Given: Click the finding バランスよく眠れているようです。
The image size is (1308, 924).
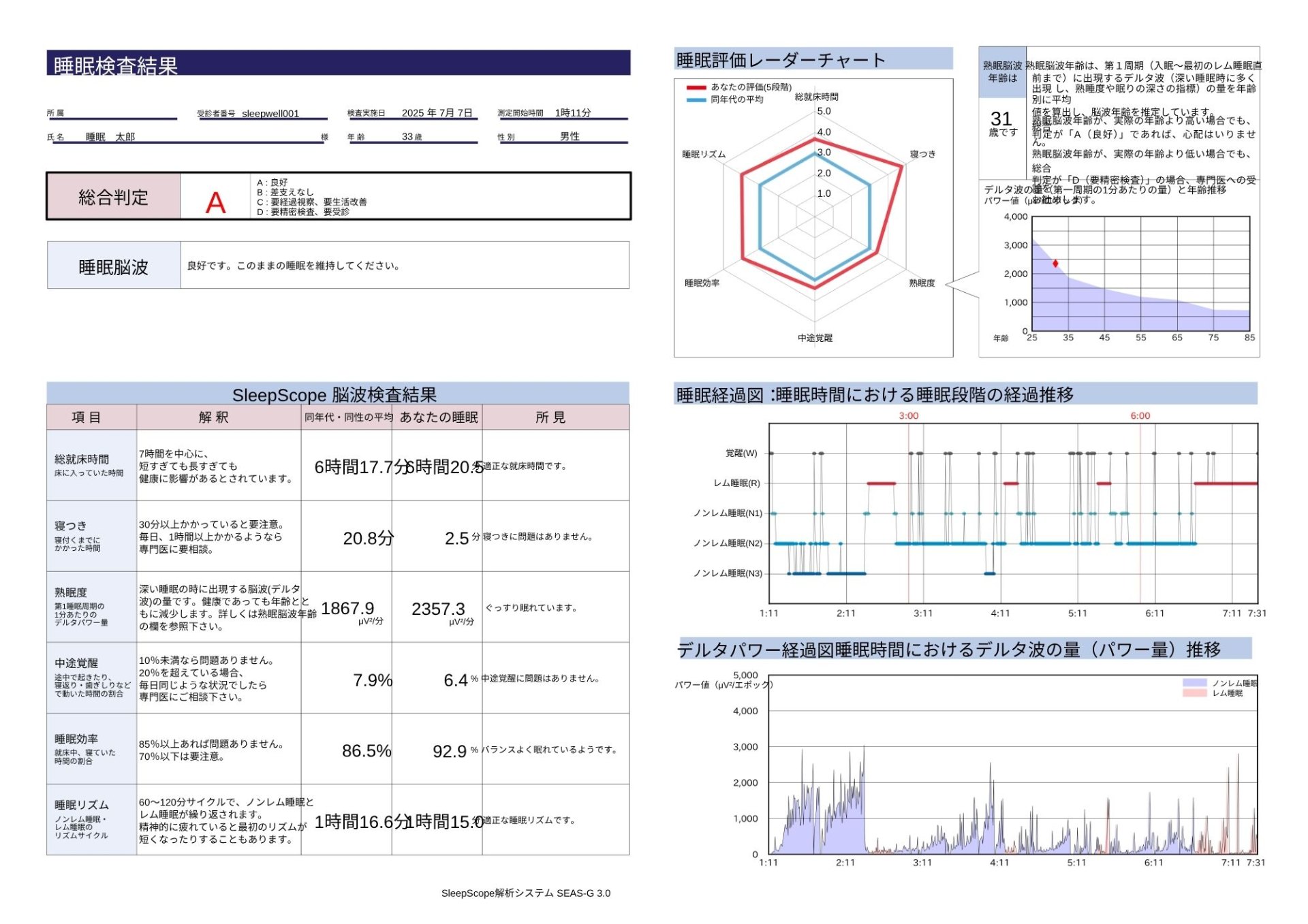Looking at the screenshot, I should (x=550, y=749).
